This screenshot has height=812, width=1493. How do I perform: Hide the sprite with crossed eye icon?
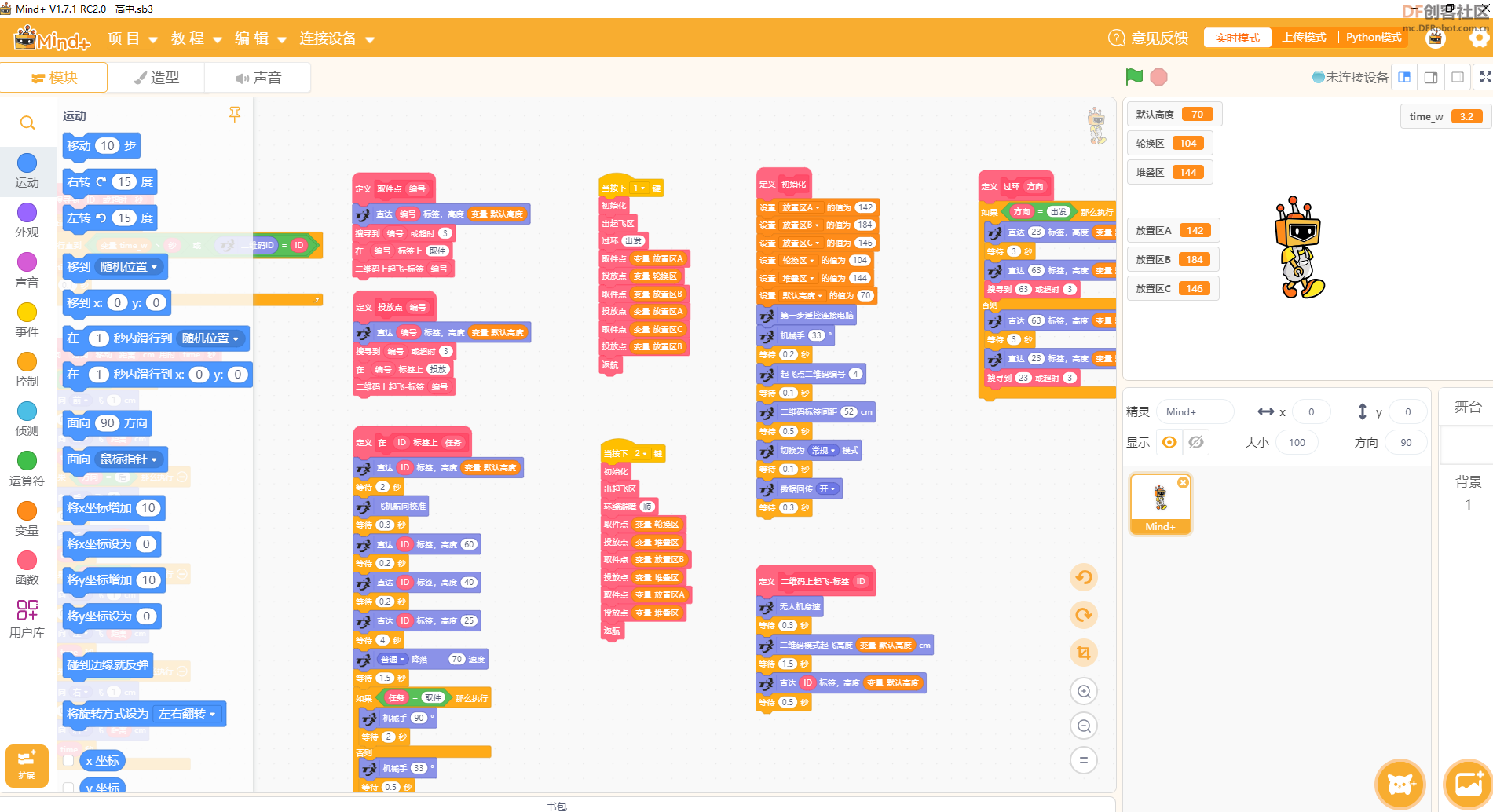point(1196,442)
